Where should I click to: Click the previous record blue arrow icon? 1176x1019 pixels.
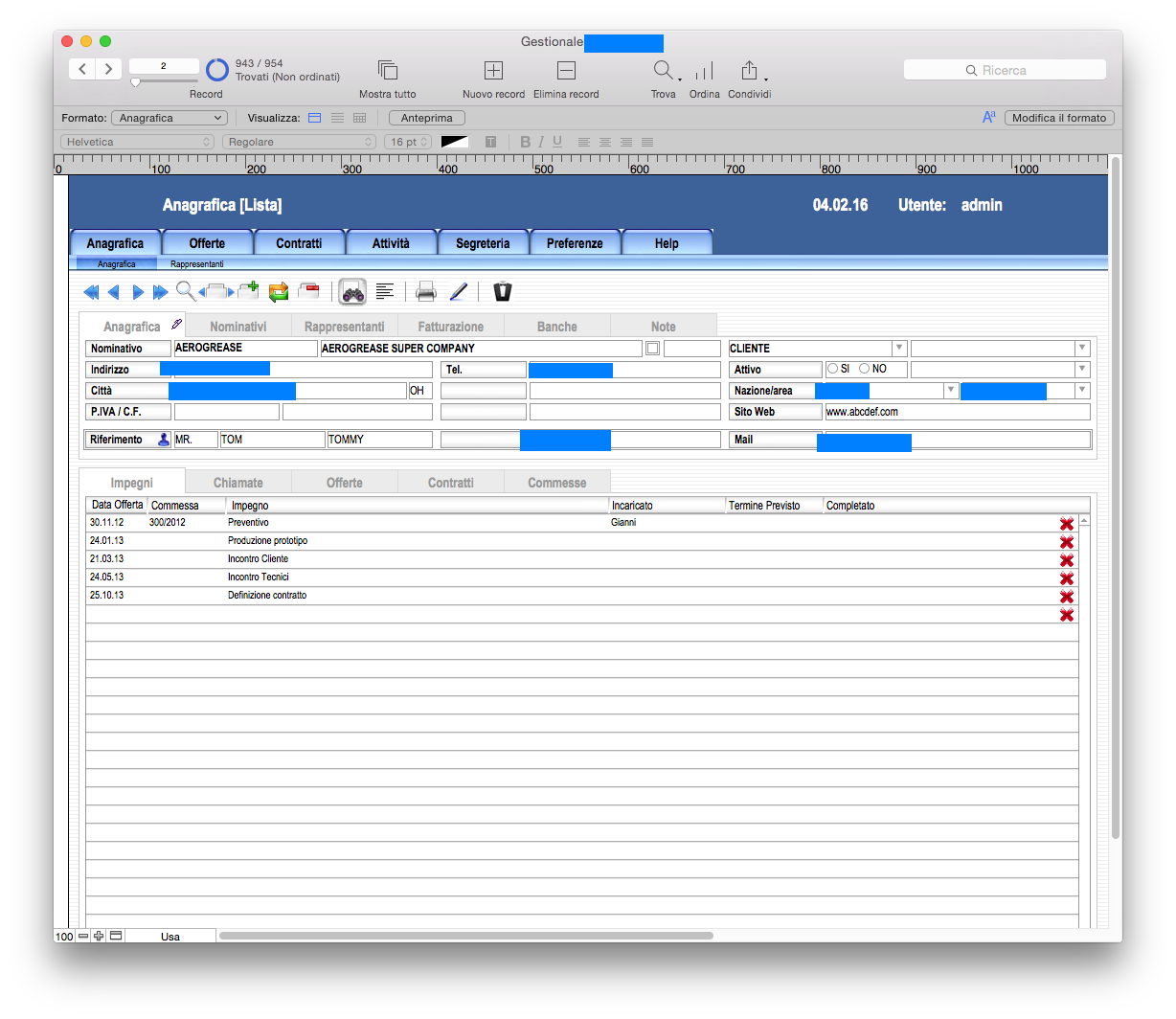[114, 292]
